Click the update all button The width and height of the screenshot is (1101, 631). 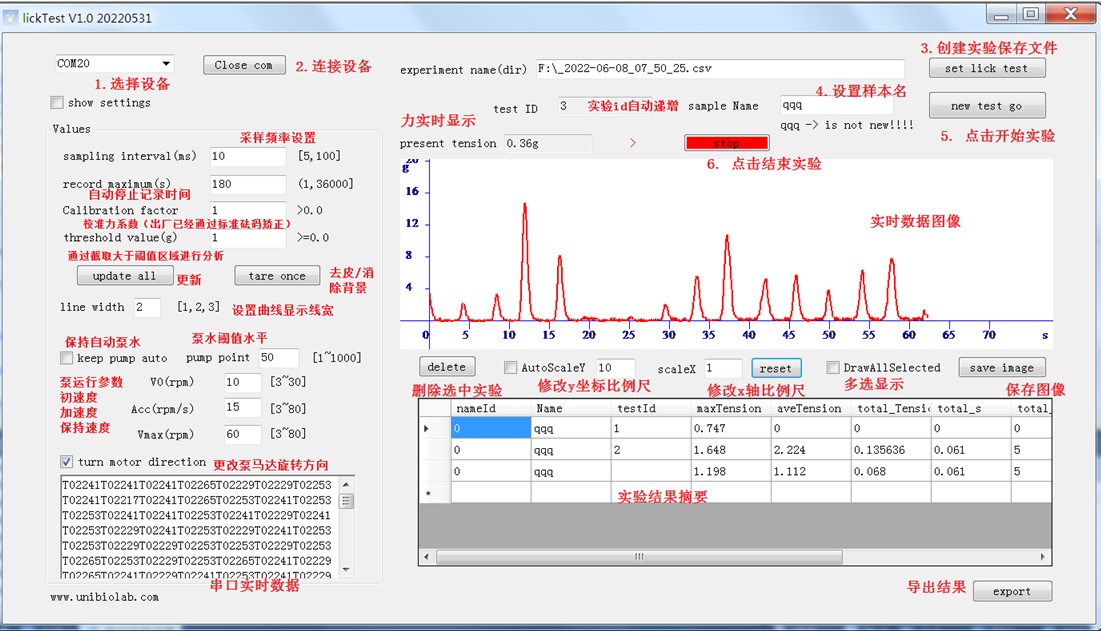[x=125, y=276]
